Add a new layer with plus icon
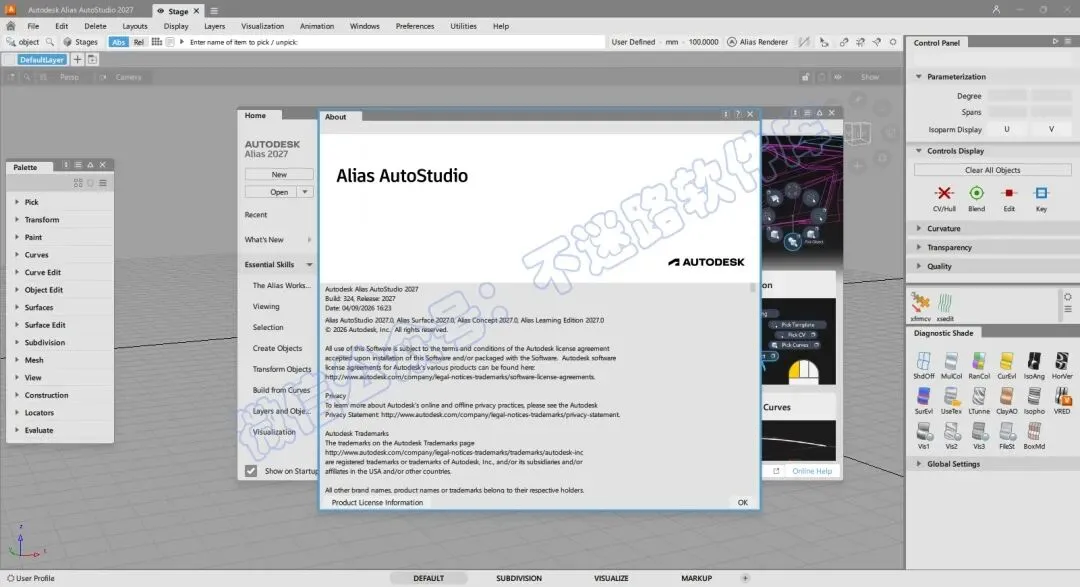This screenshot has height=587, width=1080. pos(77,60)
